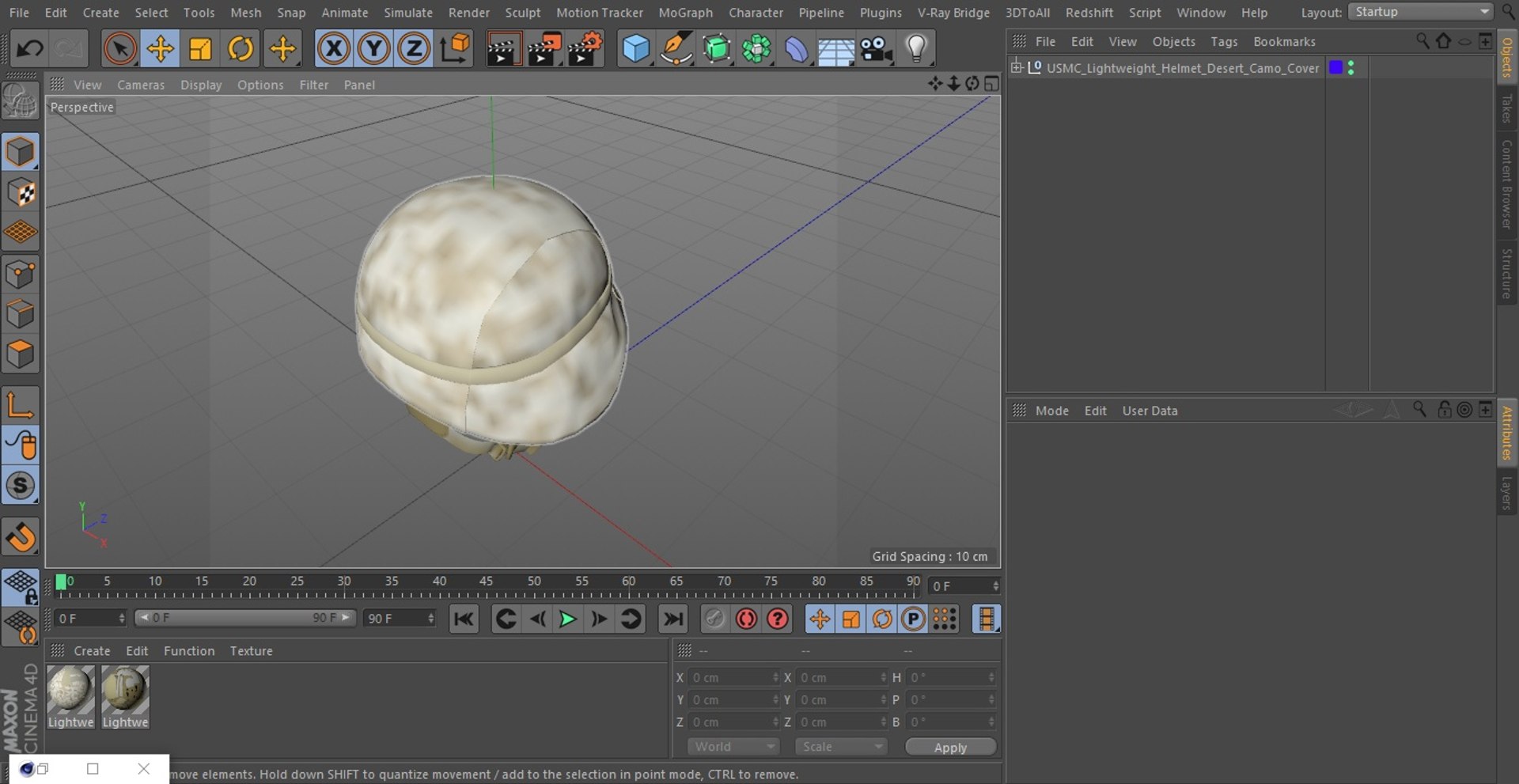Render to Picture Viewer icon
Screen dimensions: 1519x784
click(544, 49)
